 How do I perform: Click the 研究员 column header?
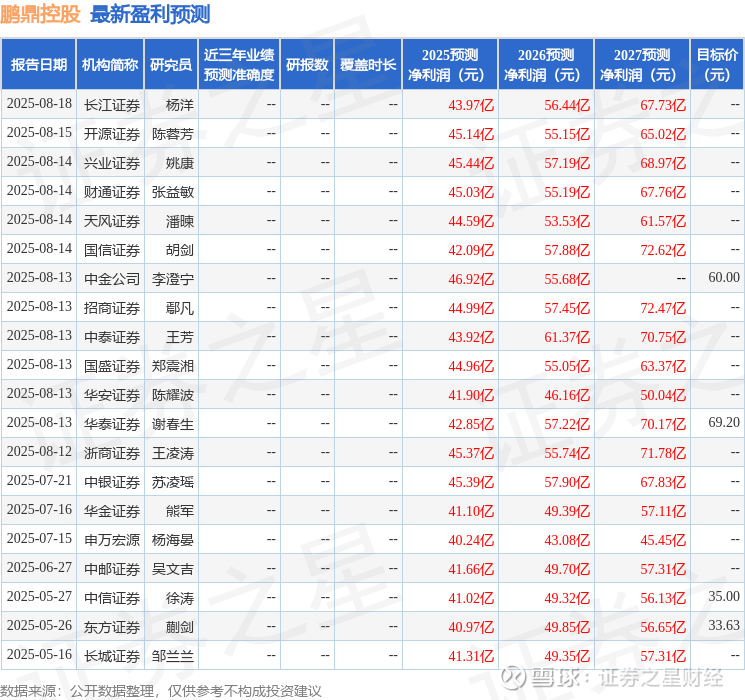171,65
